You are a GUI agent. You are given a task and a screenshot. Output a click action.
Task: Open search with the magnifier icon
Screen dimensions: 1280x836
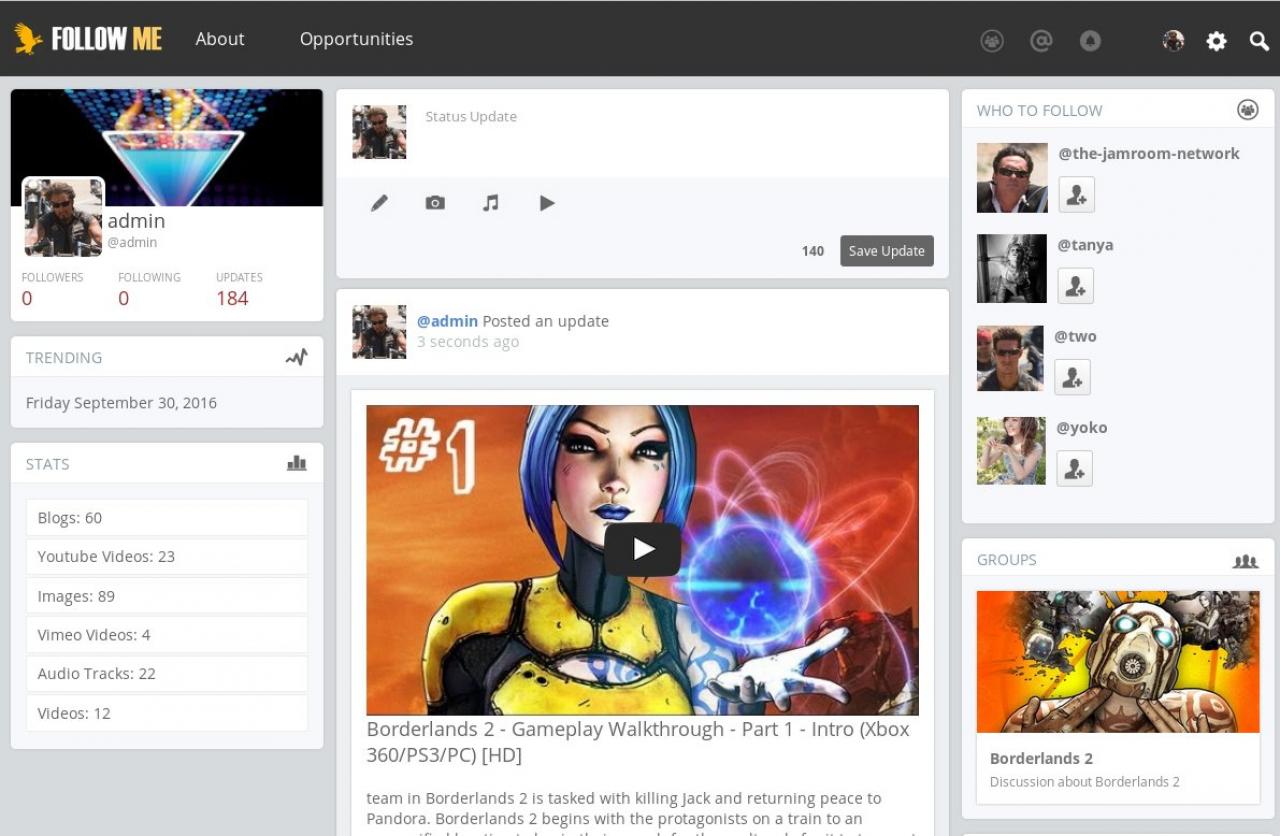tap(1259, 41)
